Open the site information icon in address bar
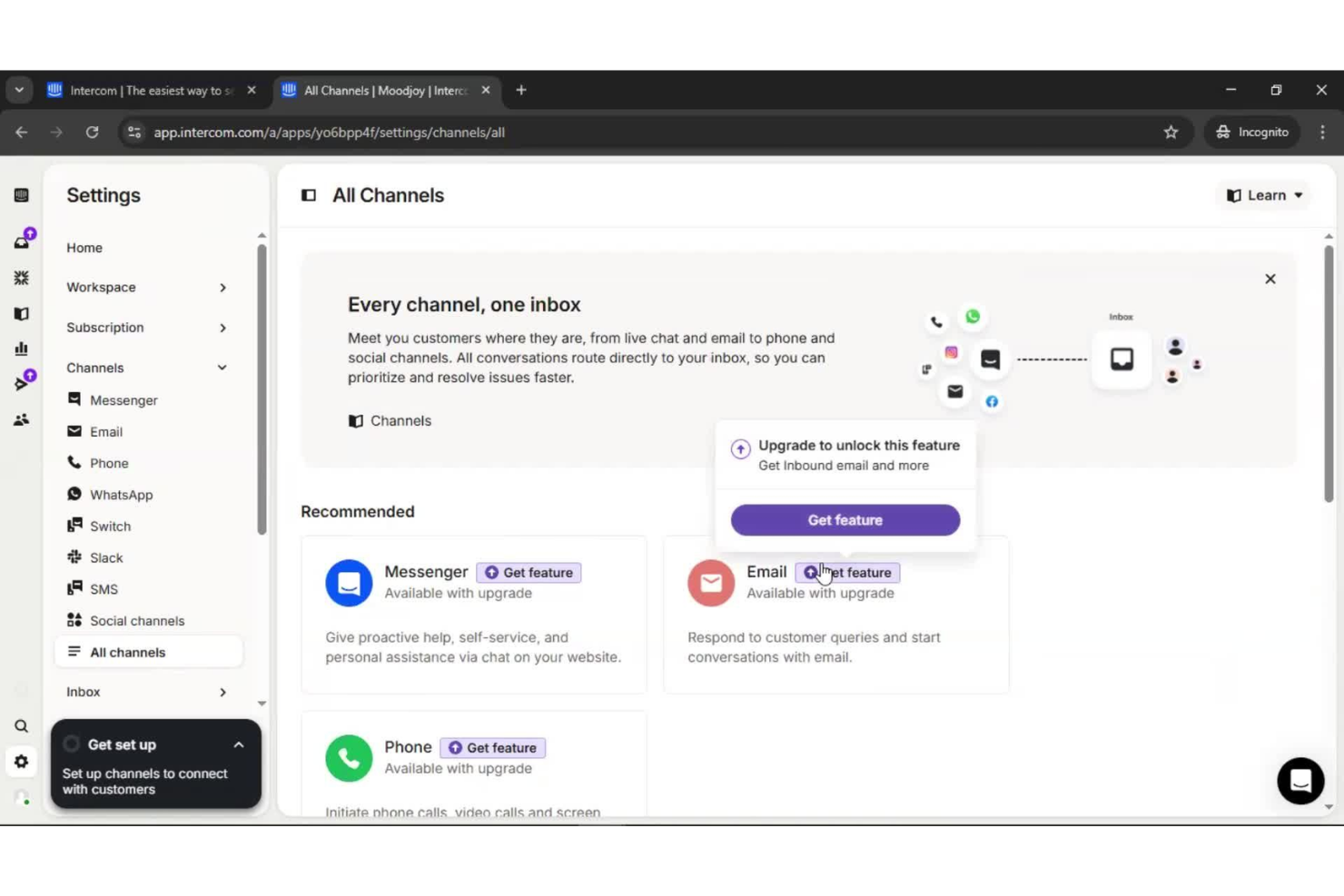The image size is (1344, 896). [x=134, y=133]
